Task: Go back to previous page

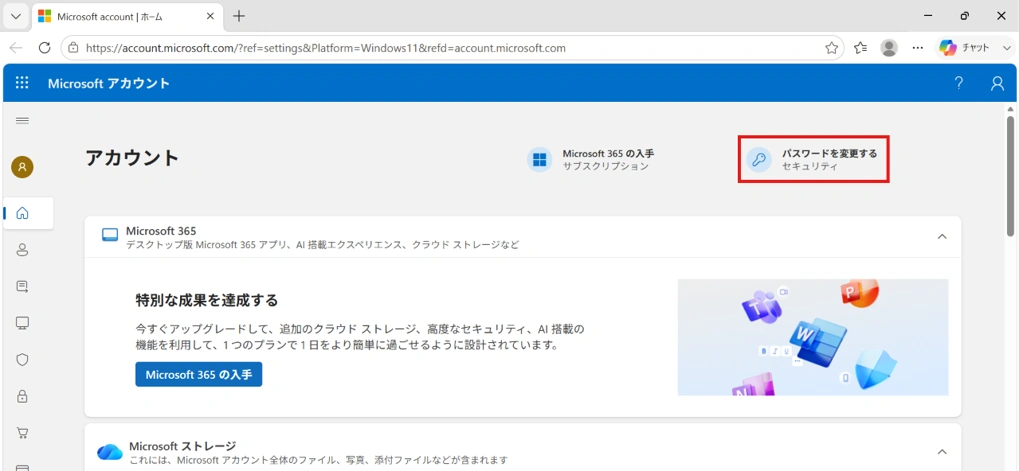Action: point(16,47)
